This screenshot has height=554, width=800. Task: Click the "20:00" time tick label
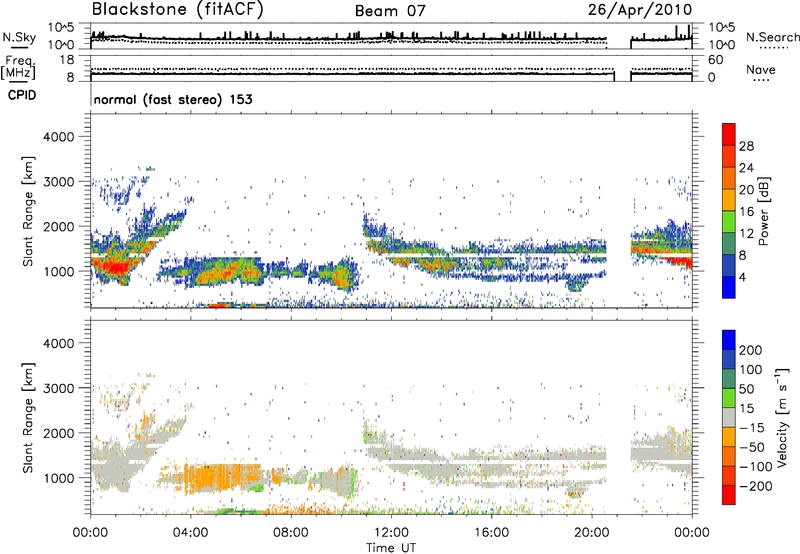pyautogui.click(x=592, y=533)
